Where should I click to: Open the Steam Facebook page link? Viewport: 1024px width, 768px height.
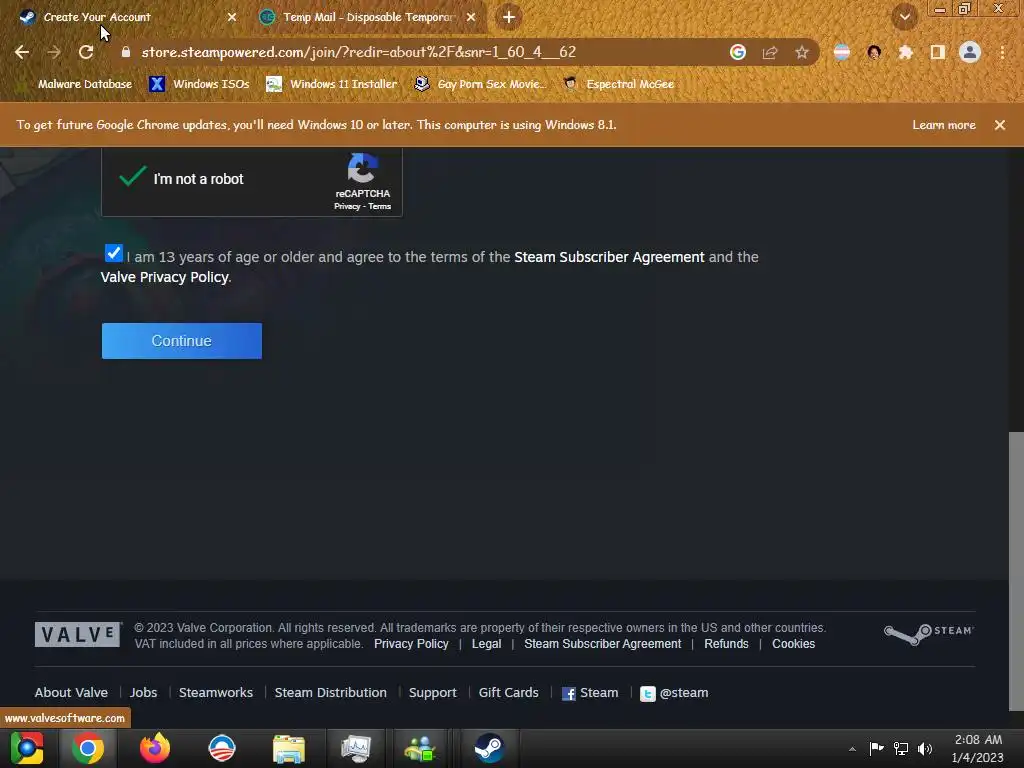coord(590,693)
